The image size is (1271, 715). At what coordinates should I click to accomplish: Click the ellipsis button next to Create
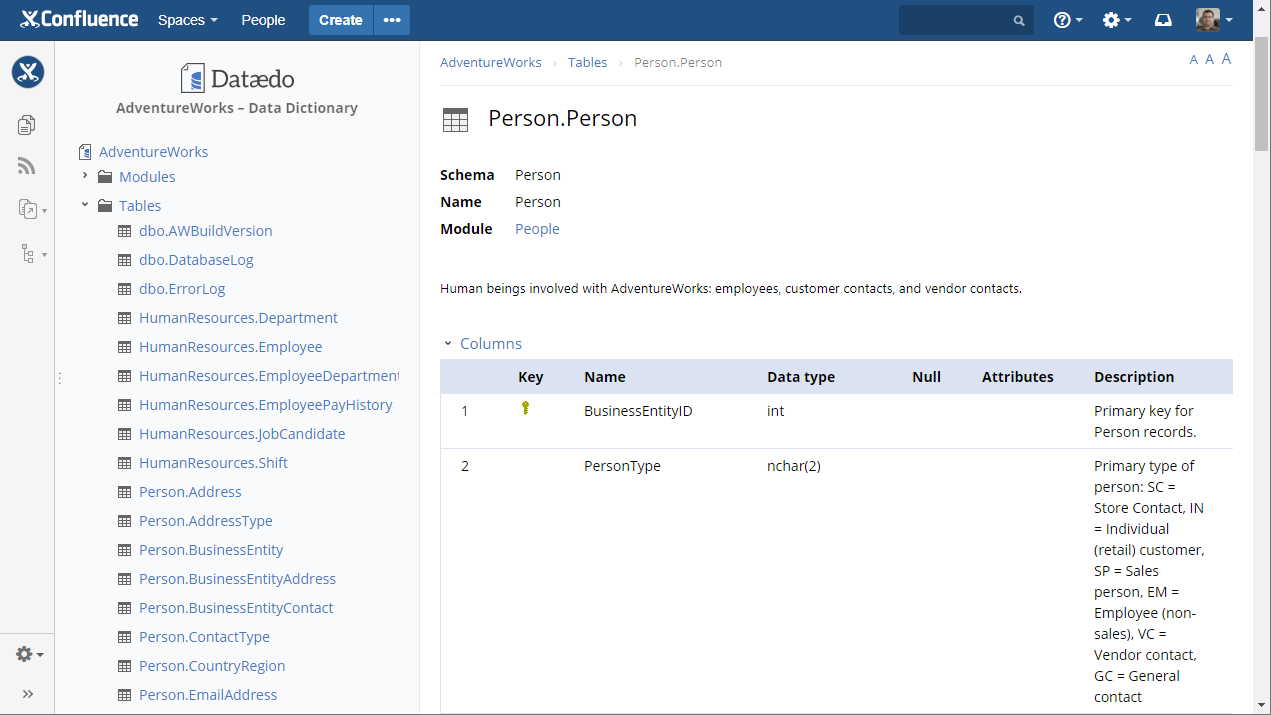[x=391, y=20]
